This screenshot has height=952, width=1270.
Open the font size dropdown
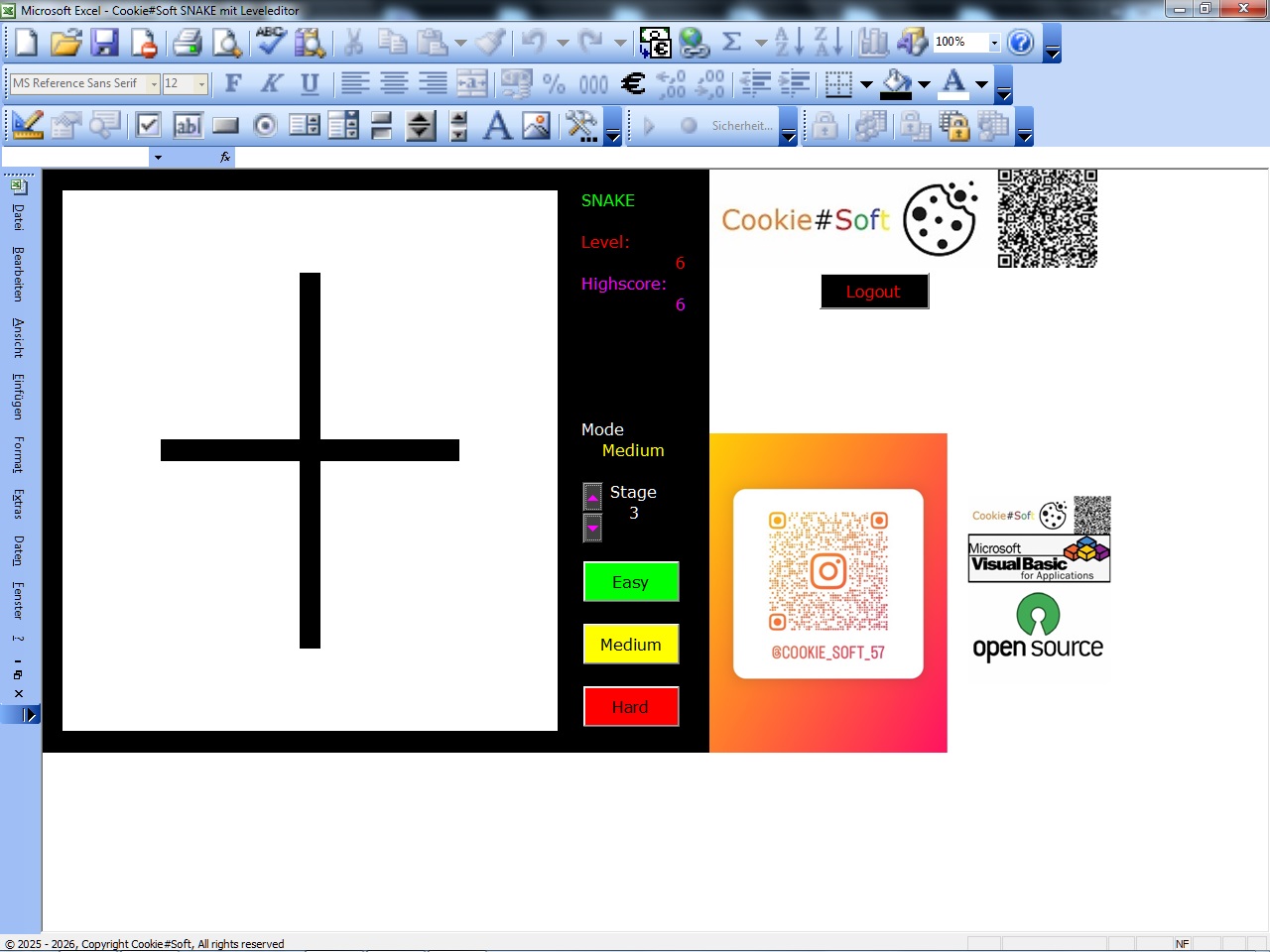pos(201,84)
